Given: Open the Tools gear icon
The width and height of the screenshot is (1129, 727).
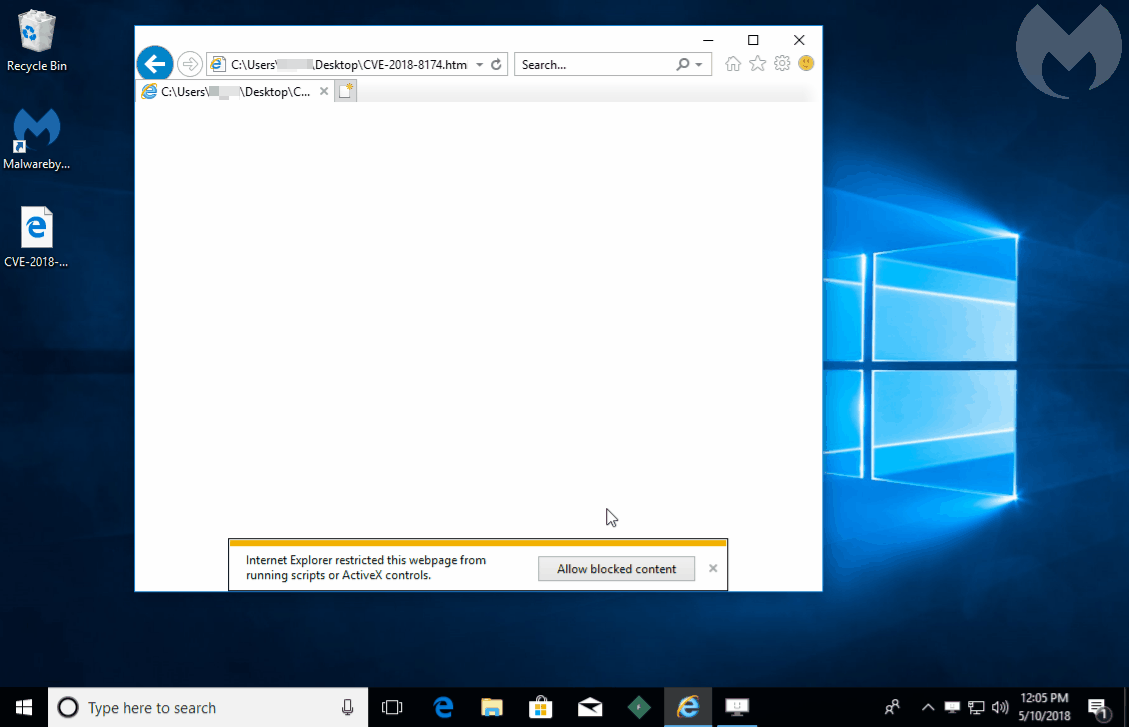Looking at the screenshot, I should (782, 64).
